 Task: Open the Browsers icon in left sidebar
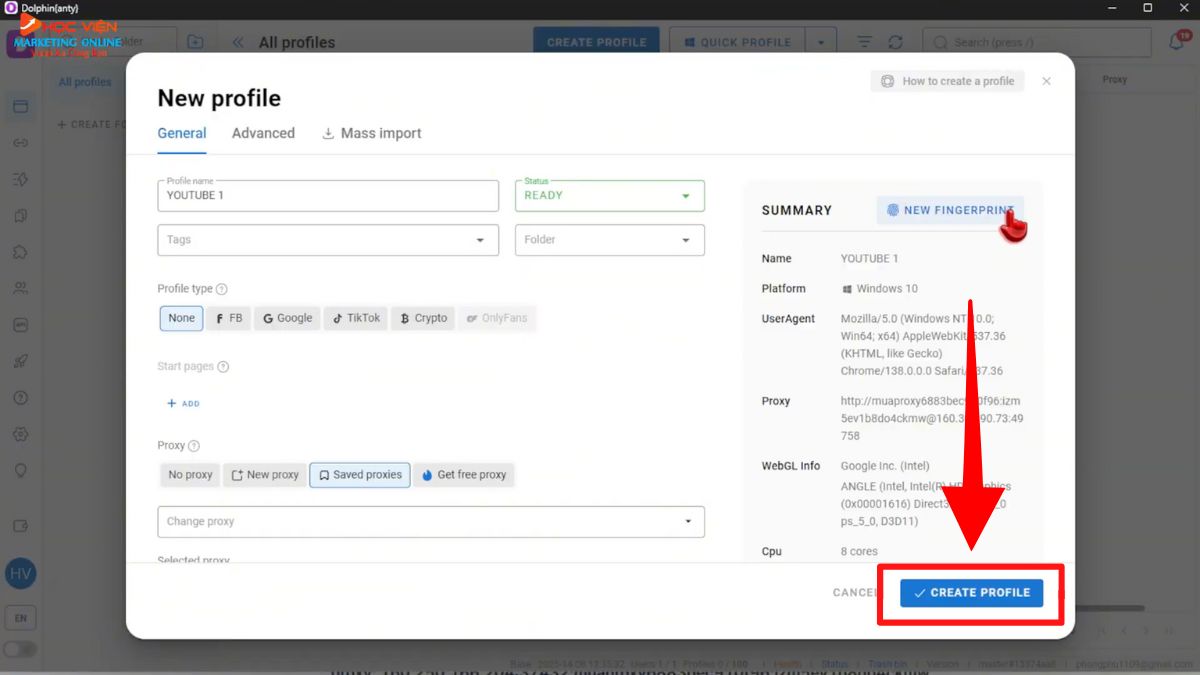pyautogui.click(x=20, y=107)
